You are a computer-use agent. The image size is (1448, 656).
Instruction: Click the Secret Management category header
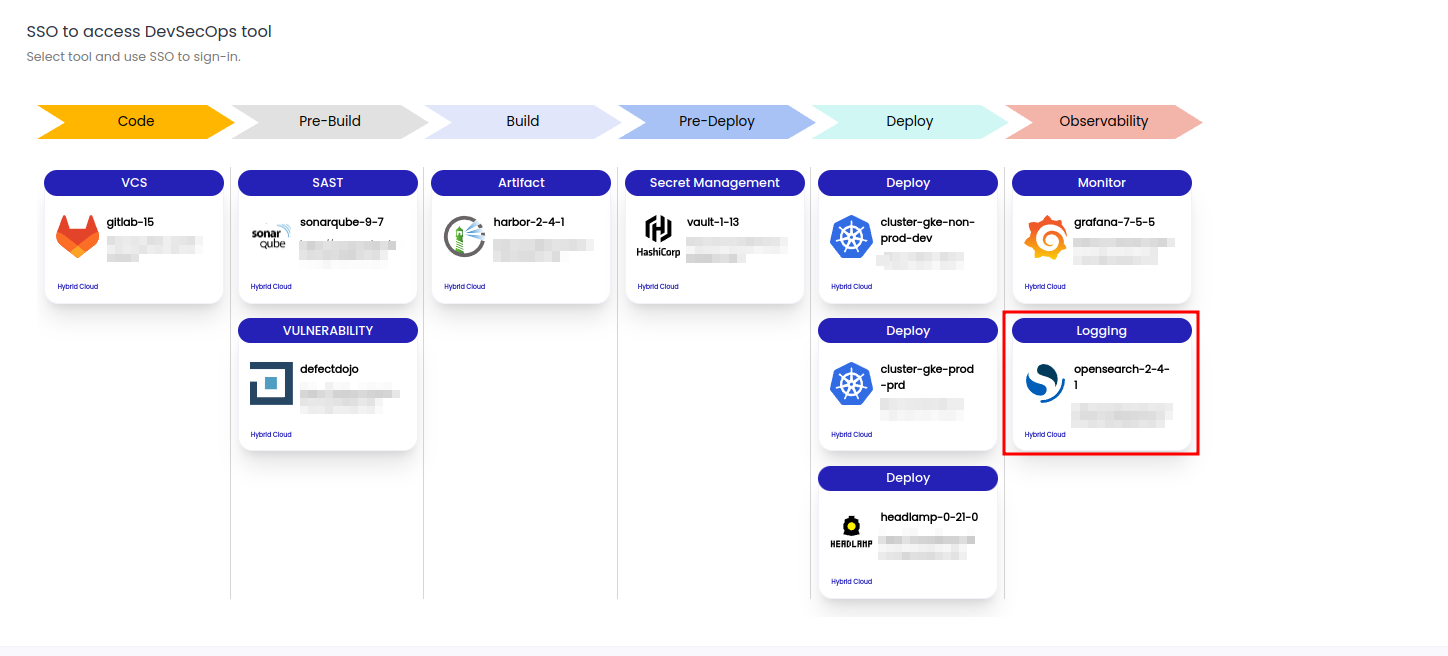[715, 183]
